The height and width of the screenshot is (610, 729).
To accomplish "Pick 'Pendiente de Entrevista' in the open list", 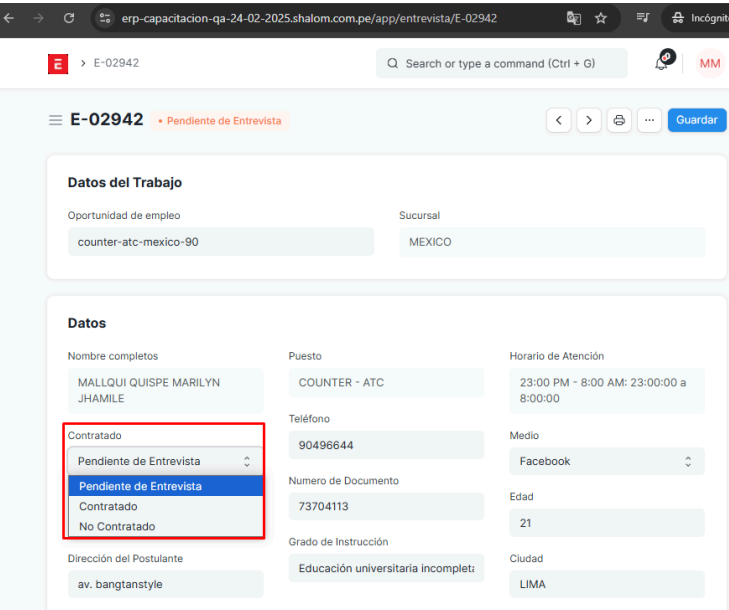I will coord(140,486).
